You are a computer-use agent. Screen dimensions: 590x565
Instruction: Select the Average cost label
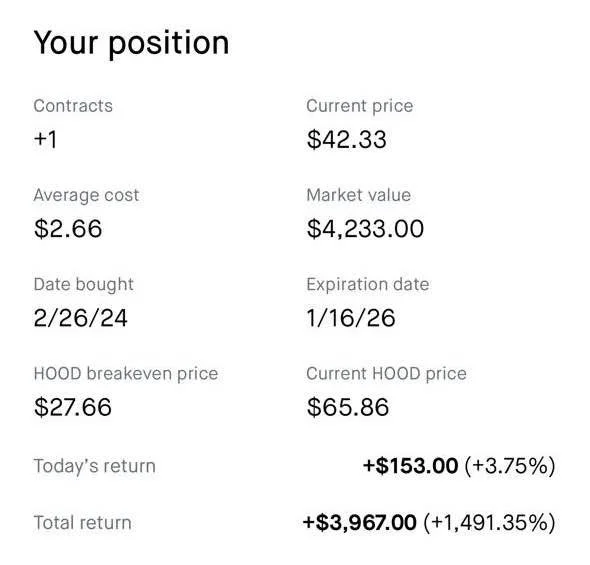point(86,195)
